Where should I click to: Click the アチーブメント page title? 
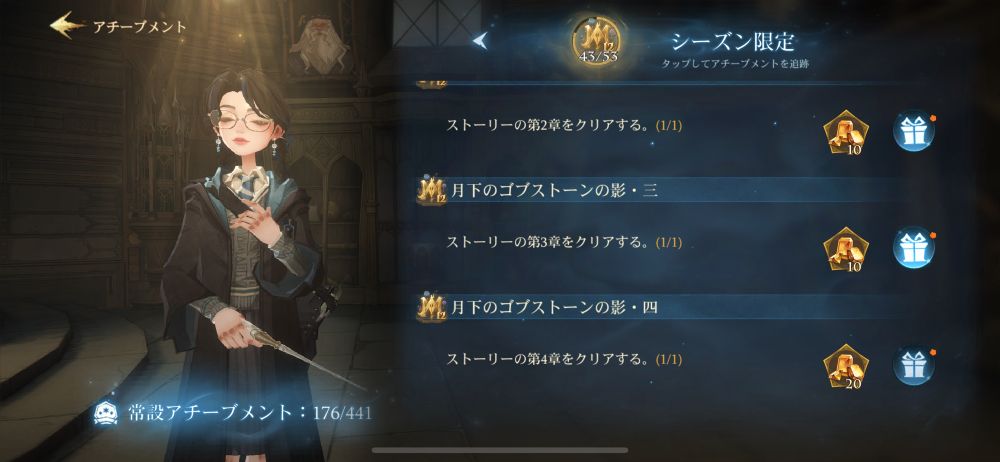tap(140, 27)
